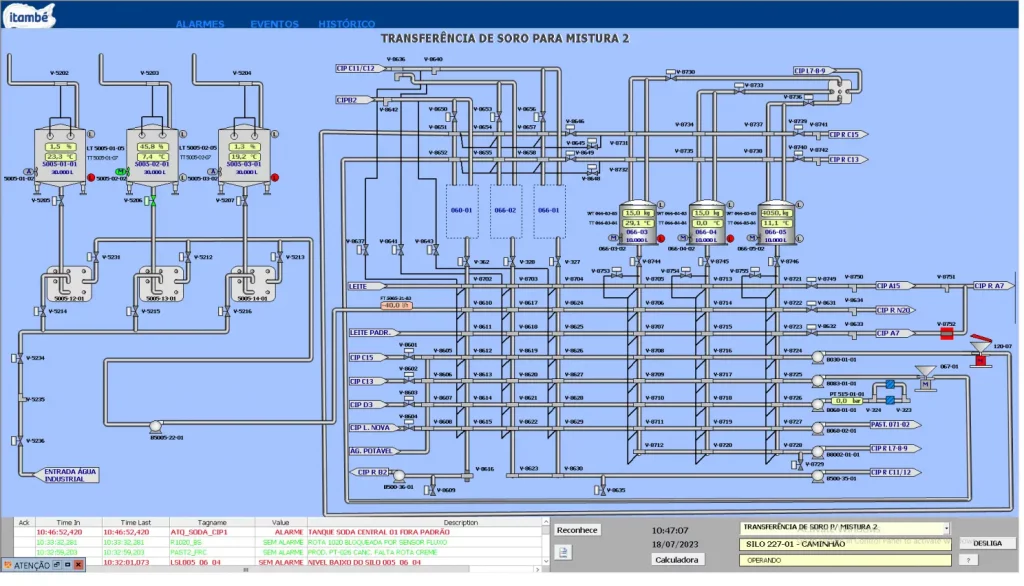Click pump B030-01-01 symbol
The height and width of the screenshot is (586, 1024).
pos(817,358)
